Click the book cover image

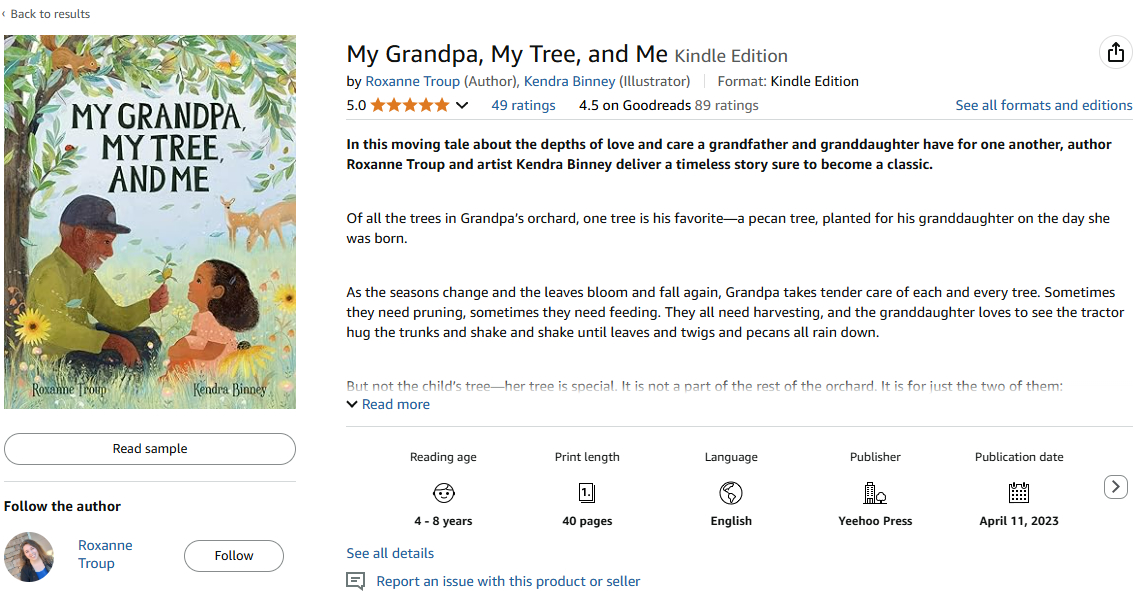coord(150,222)
